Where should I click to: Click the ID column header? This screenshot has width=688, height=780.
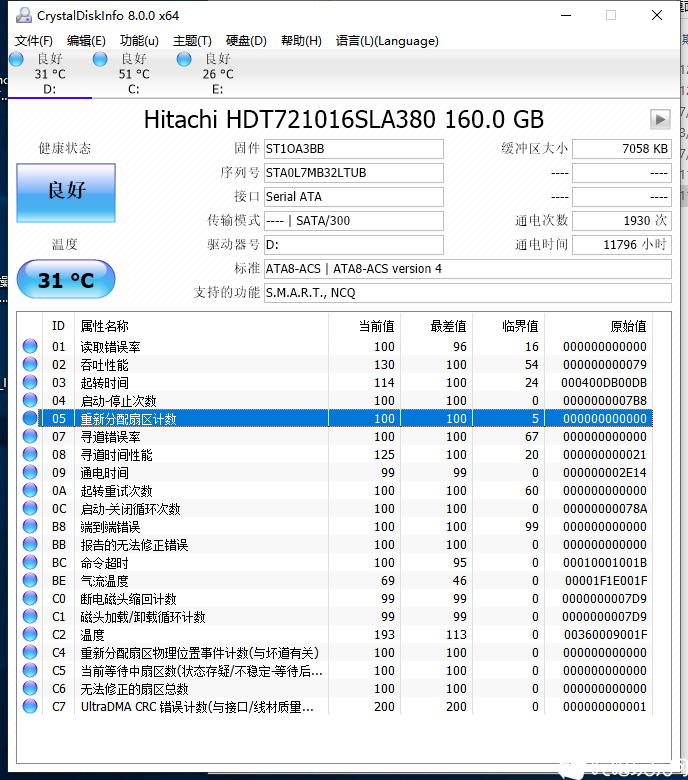pos(58,326)
